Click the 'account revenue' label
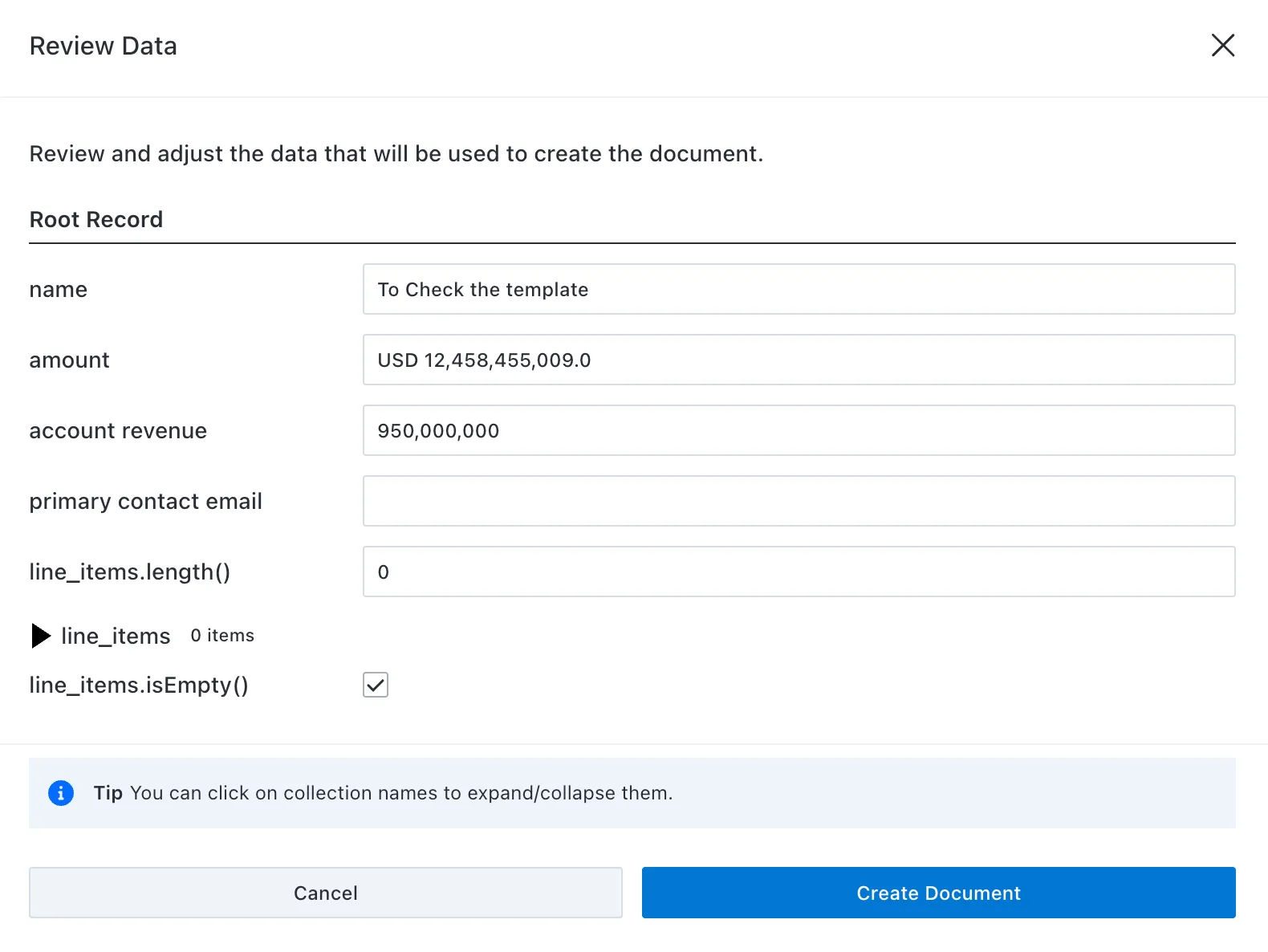This screenshot has height=952, width=1268. 118,430
